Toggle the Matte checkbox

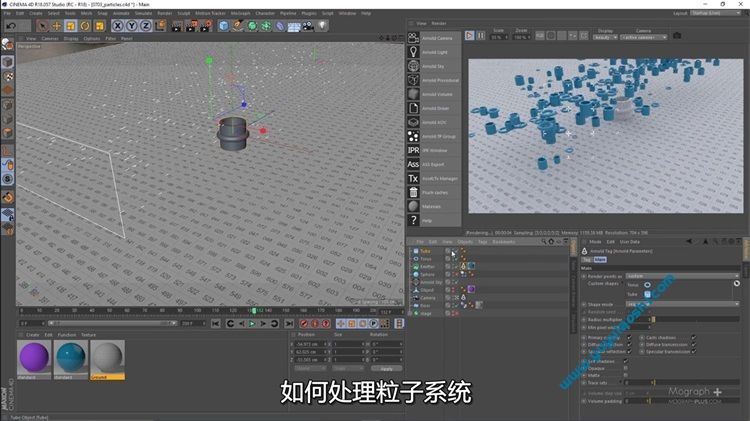click(x=626, y=376)
